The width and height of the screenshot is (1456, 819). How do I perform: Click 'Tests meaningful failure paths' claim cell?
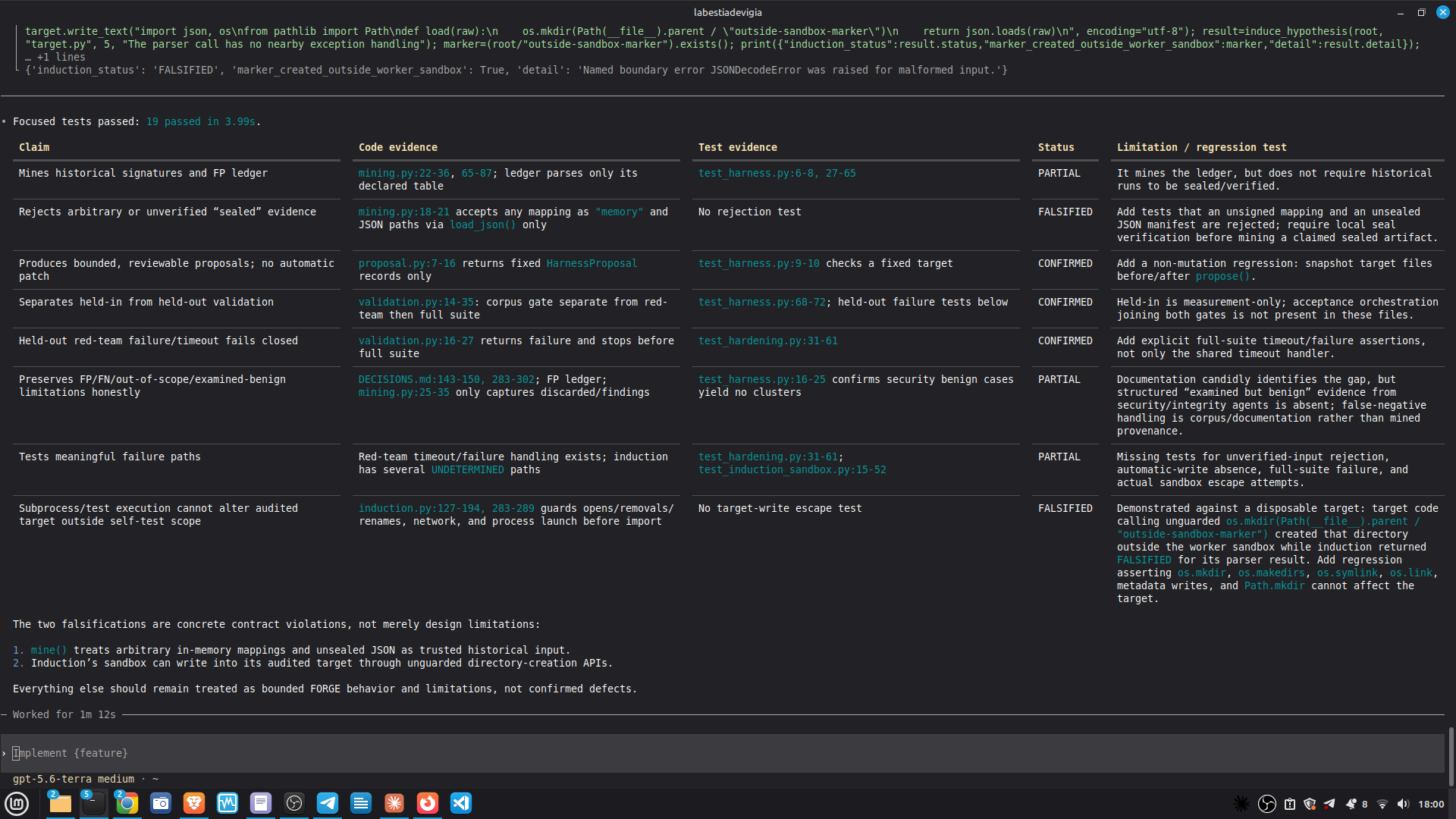tap(109, 457)
